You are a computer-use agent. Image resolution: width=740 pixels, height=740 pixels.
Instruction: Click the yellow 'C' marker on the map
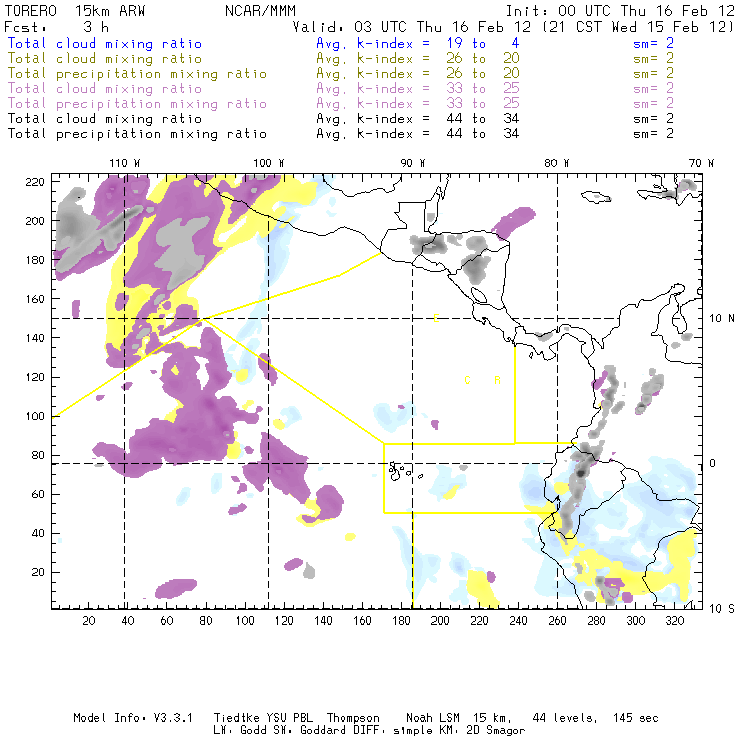tap(467, 380)
